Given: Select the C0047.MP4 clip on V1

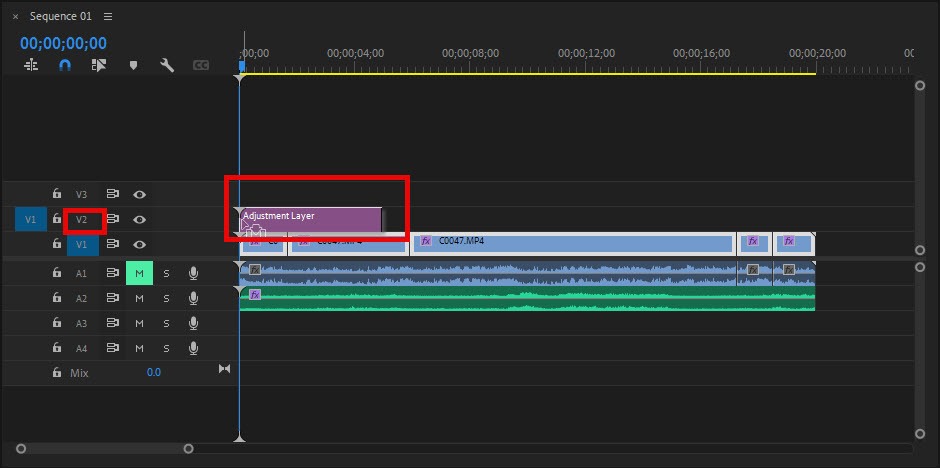Looking at the screenshot, I should pyautogui.click(x=572, y=243).
